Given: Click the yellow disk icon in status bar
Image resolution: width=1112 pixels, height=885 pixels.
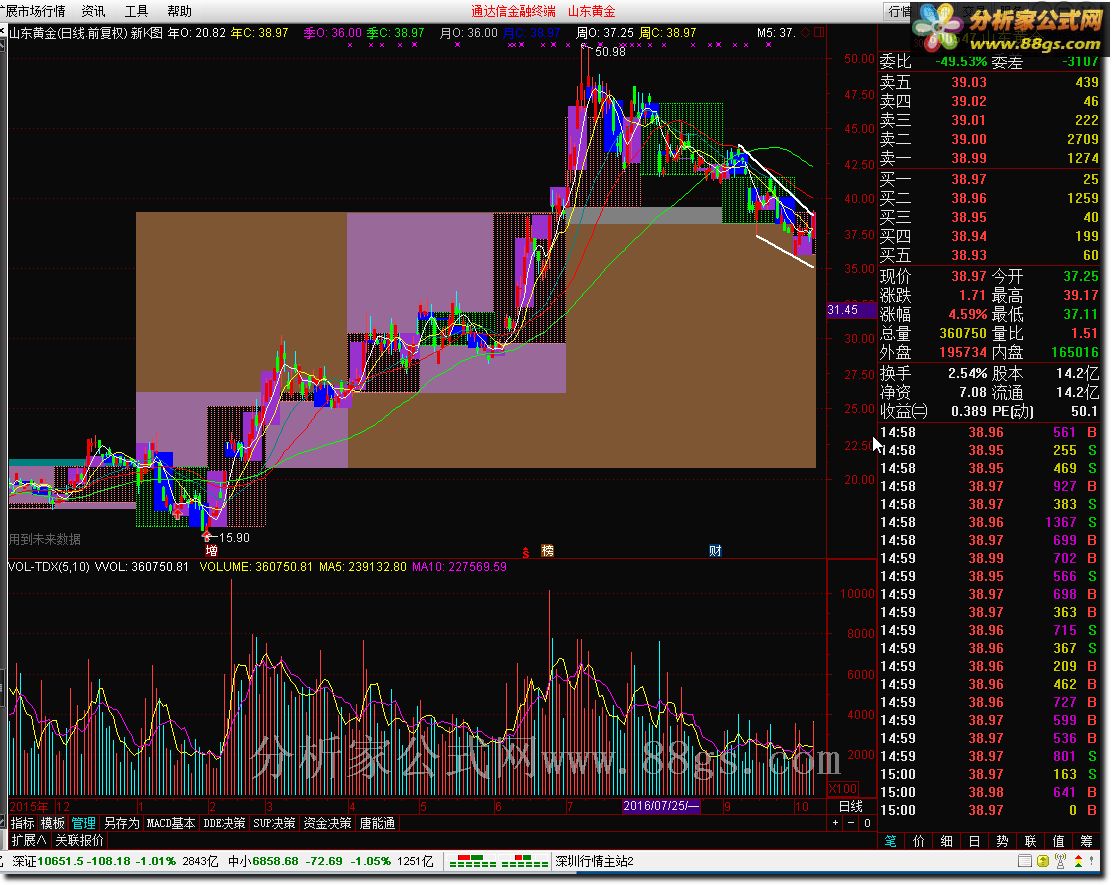Looking at the screenshot, I should 1042,862.
